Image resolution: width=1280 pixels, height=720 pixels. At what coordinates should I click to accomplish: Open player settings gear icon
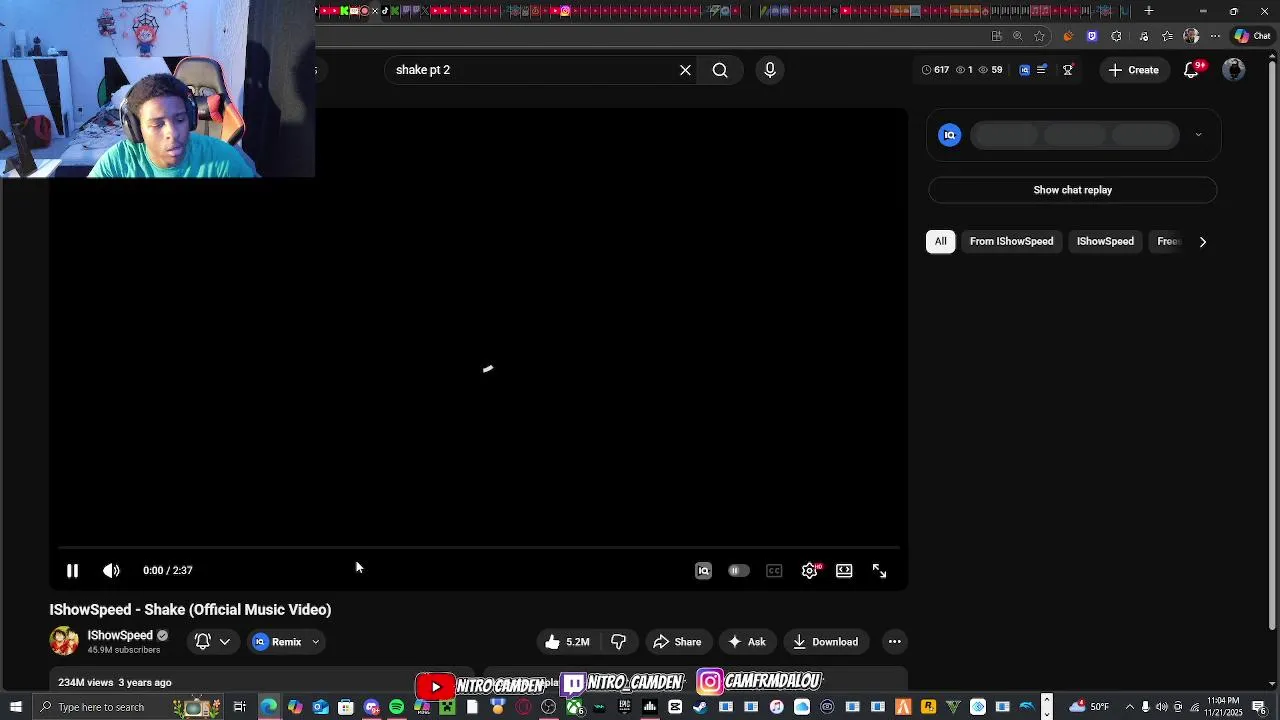pos(810,570)
